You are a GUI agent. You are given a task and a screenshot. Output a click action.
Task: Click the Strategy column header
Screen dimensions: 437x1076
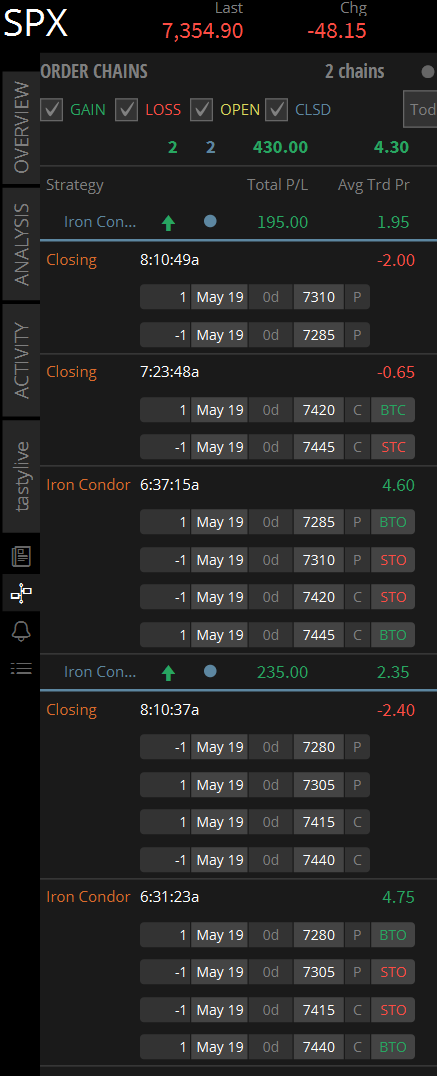click(x=75, y=185)
